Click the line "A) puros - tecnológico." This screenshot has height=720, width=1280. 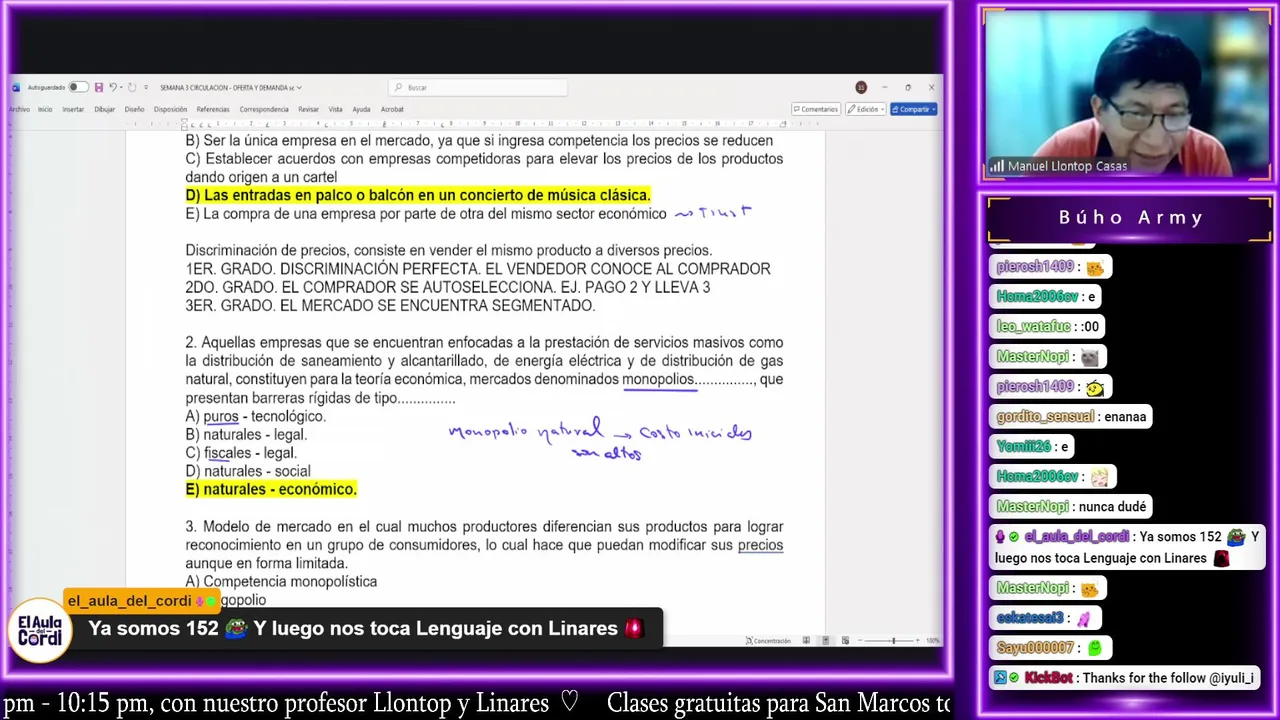pos(255,416)
